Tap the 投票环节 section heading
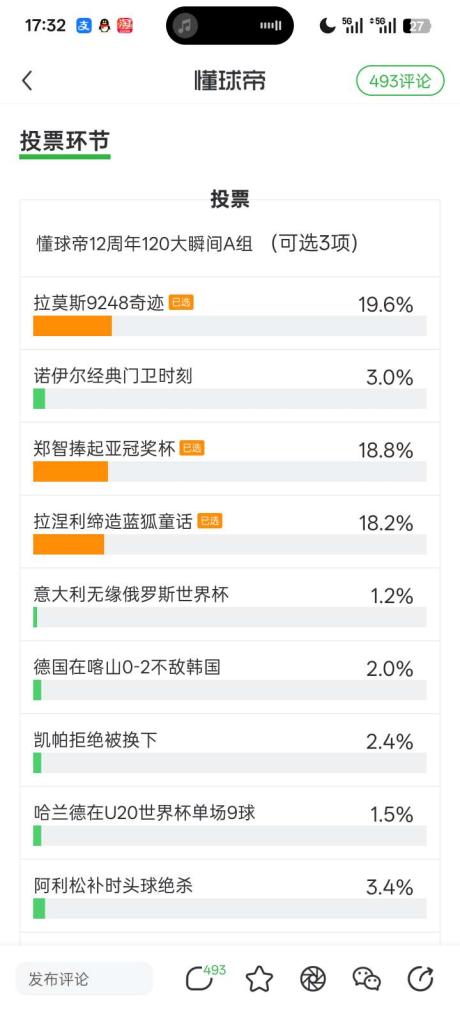This screenshot has height=1012, width=460. point(65,141)
